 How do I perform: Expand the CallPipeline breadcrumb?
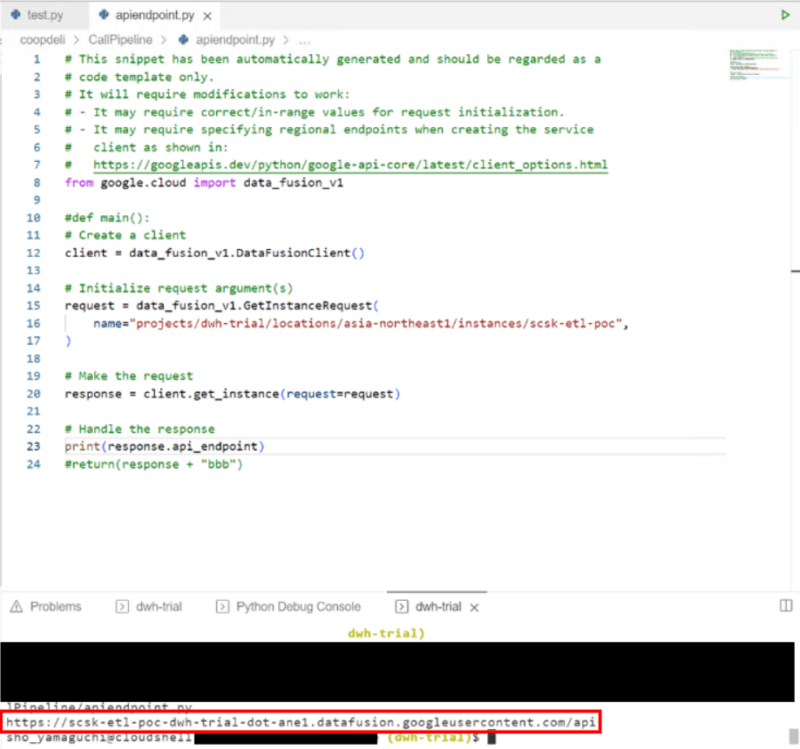(124, 40)
